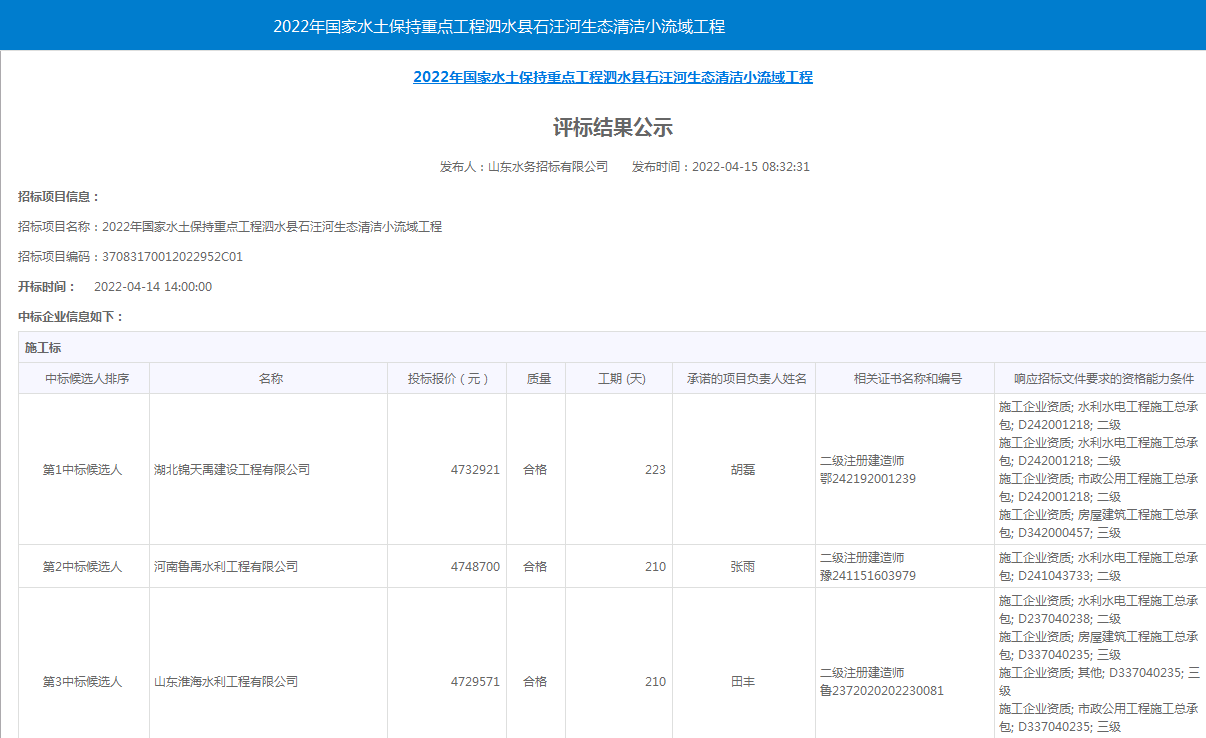Click the 响应招标文件要求的资格能力条件 column header

[x=1103, y=379]
